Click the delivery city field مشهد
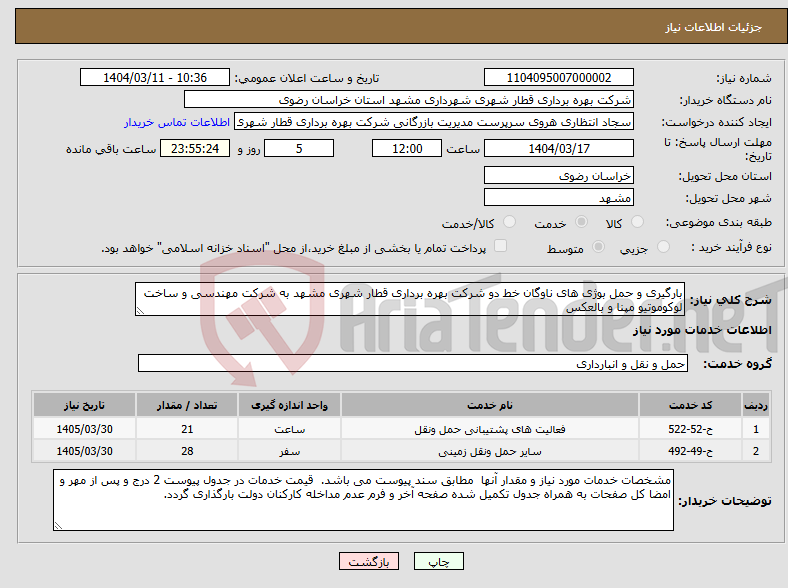This screenshot has height=588, width=788. tap(558, 197)
